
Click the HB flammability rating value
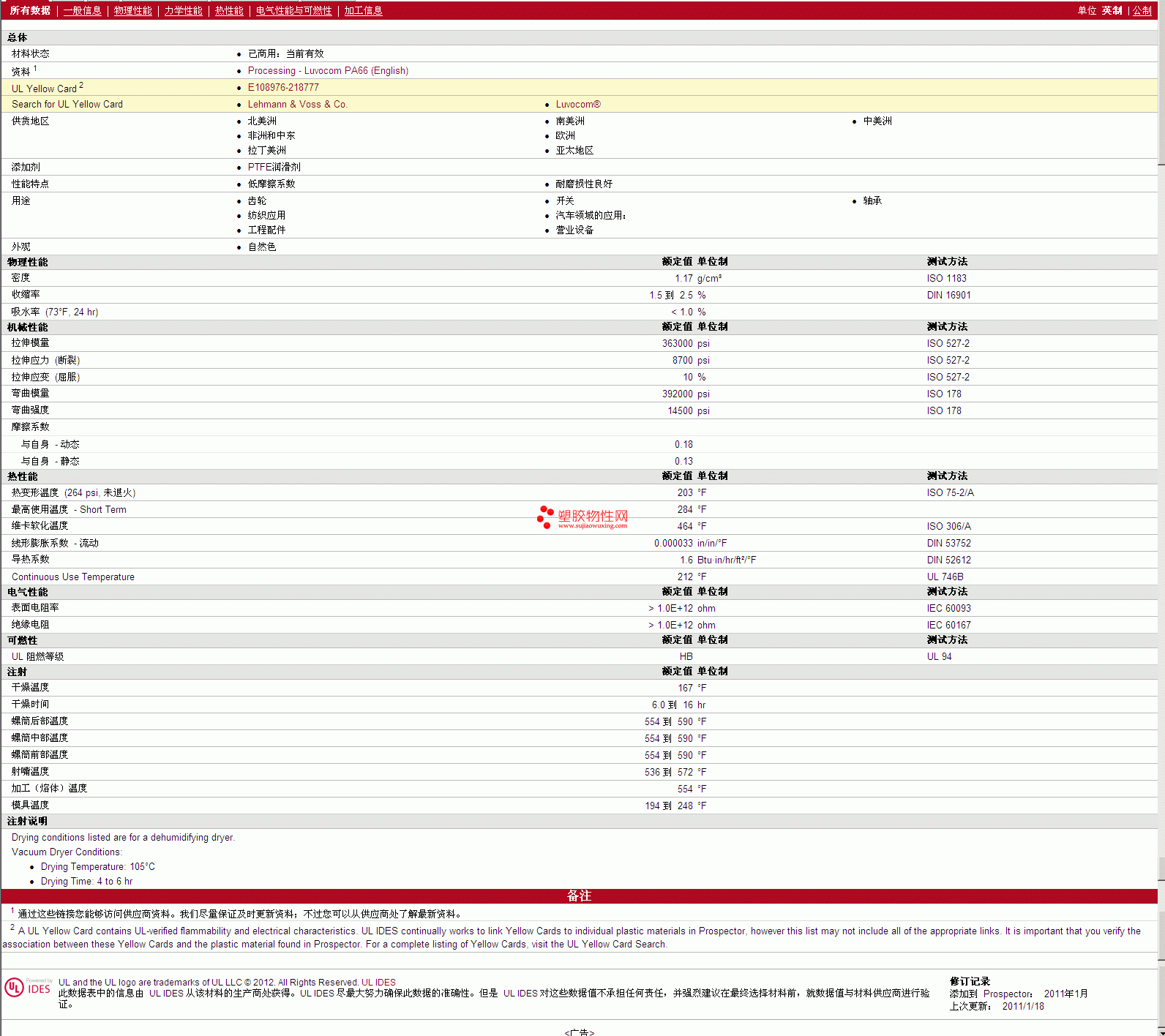686,656
